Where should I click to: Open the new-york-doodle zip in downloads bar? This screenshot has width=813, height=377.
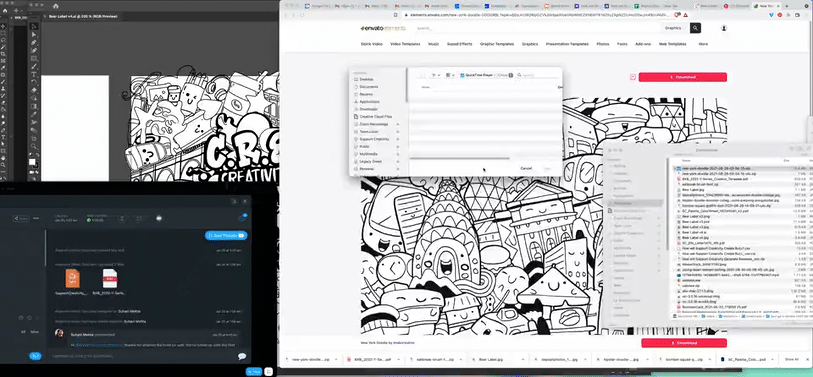pyautogui.click(x=310, y=359)
